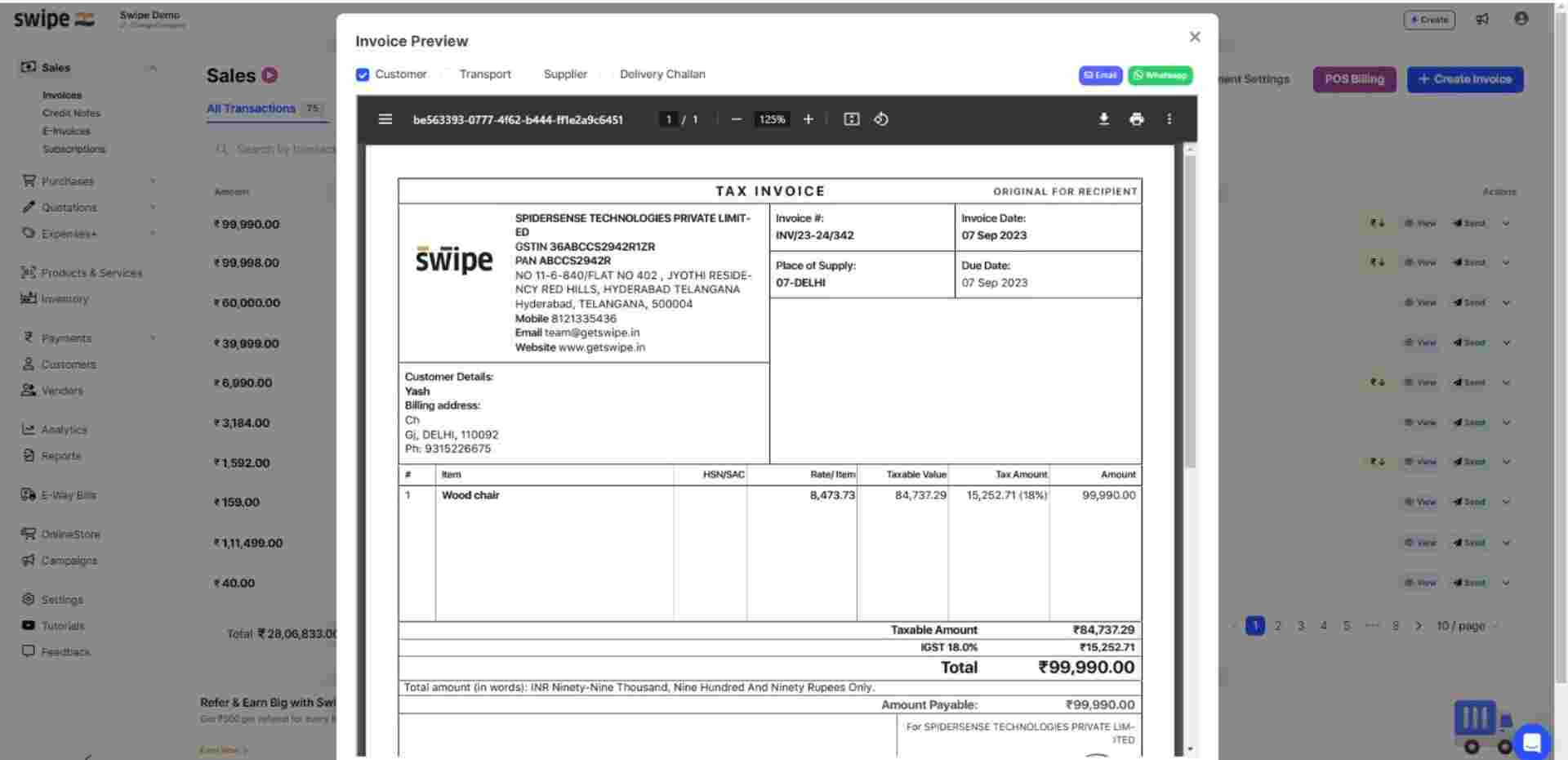Download the invoice PDF
The image size is (1568, 760).
1103,119
